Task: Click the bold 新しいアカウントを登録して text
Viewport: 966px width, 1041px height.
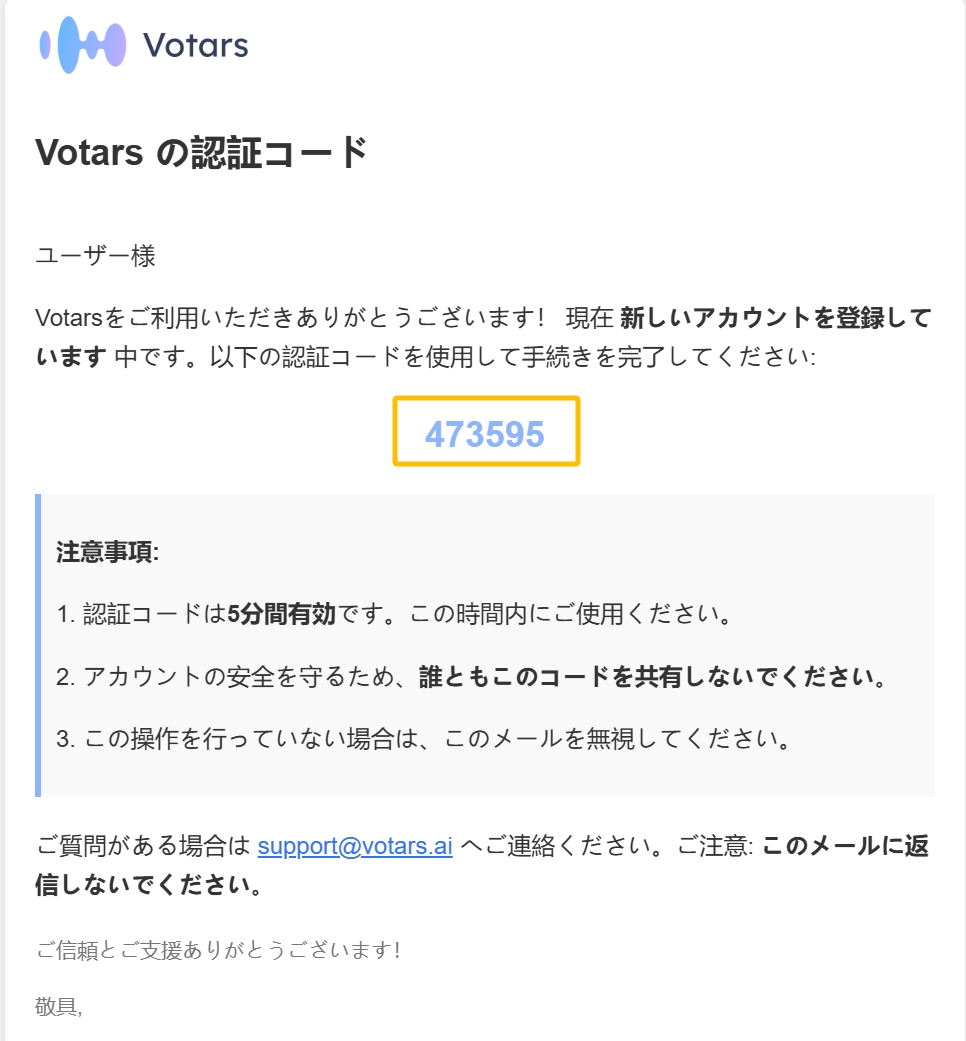Action: (x=775, y=318)
